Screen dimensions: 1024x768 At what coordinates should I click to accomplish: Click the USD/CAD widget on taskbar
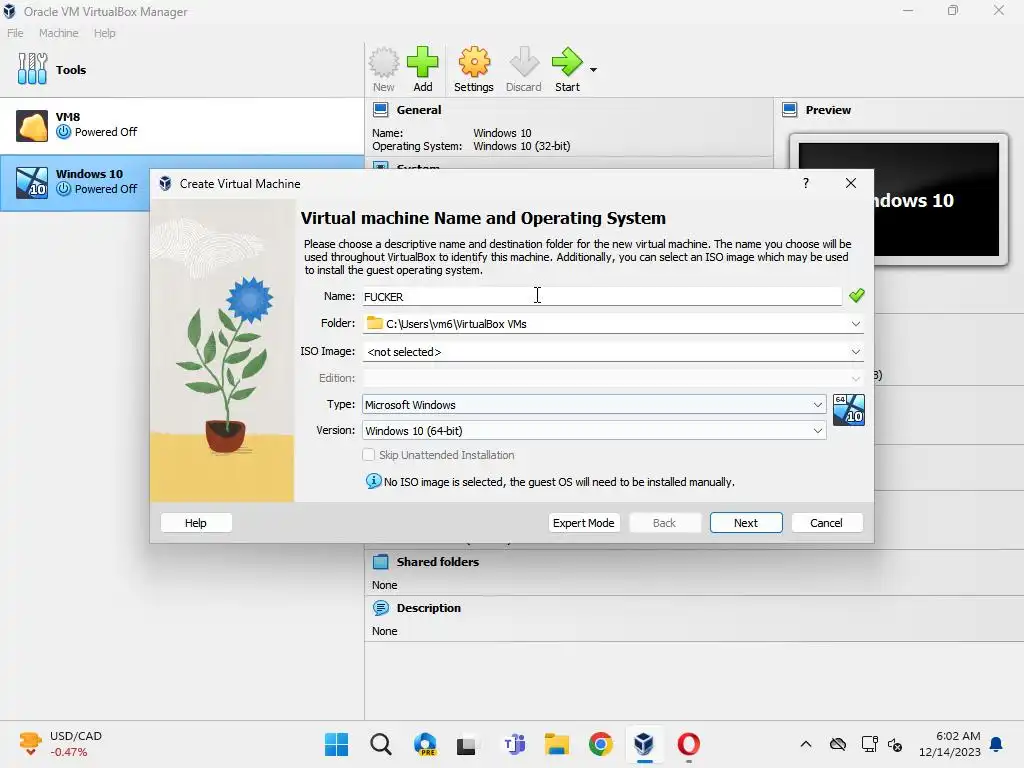click(63, 744)
